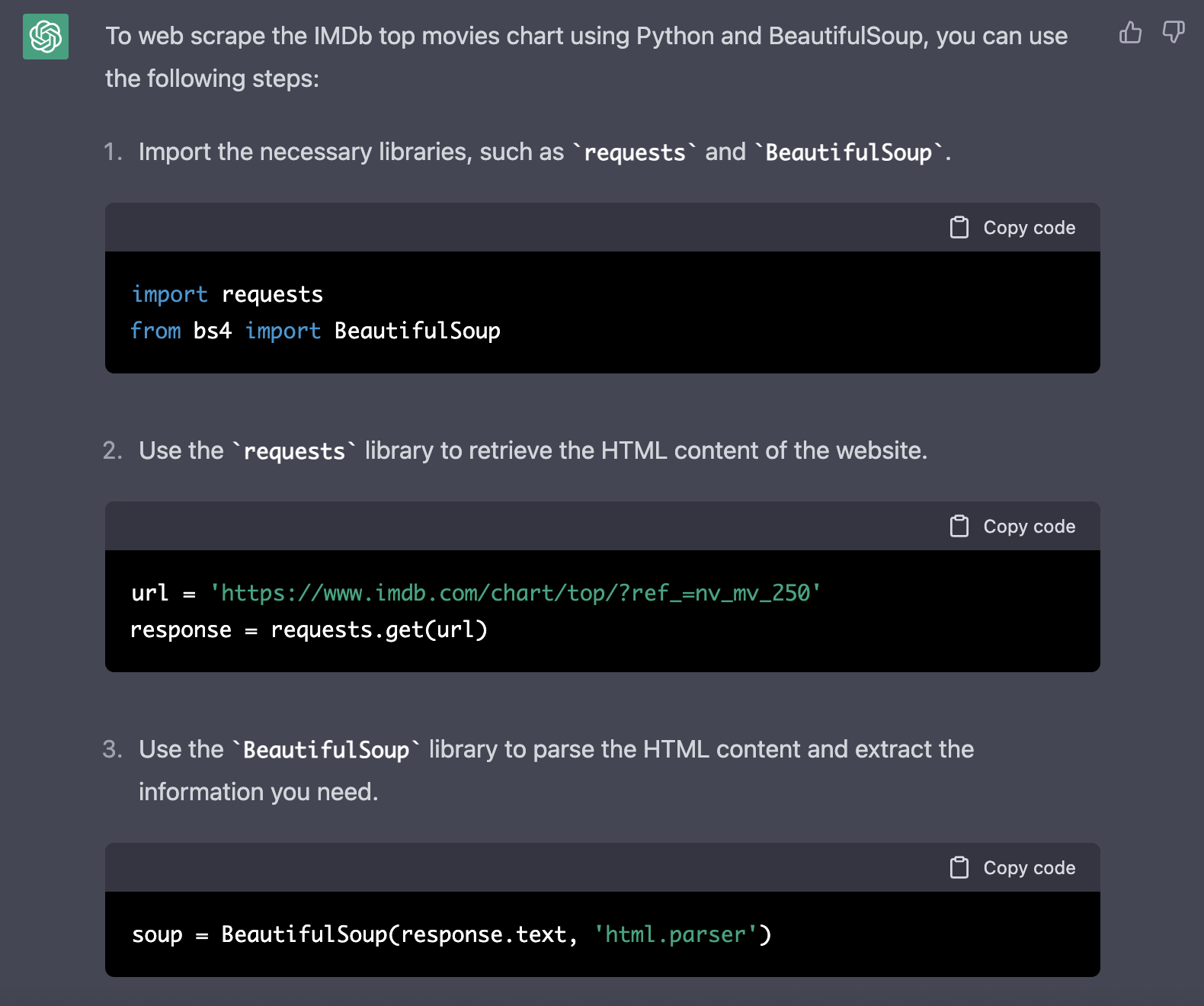Click step 3 text about parsing HTML content
This screenshot has height=1006, width=1204.
point(556,771)
